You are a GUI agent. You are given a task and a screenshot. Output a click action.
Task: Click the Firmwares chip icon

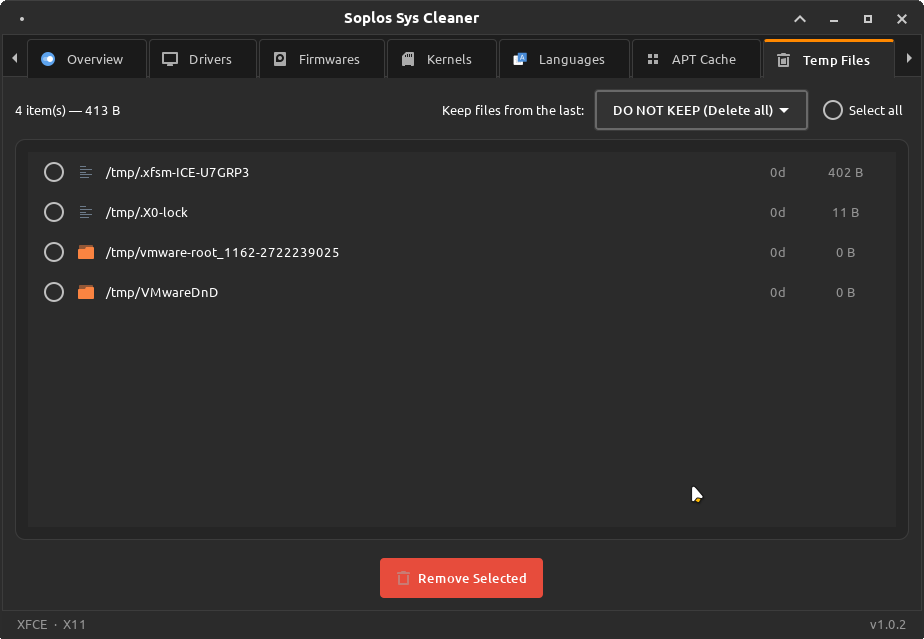pos(280,59)
